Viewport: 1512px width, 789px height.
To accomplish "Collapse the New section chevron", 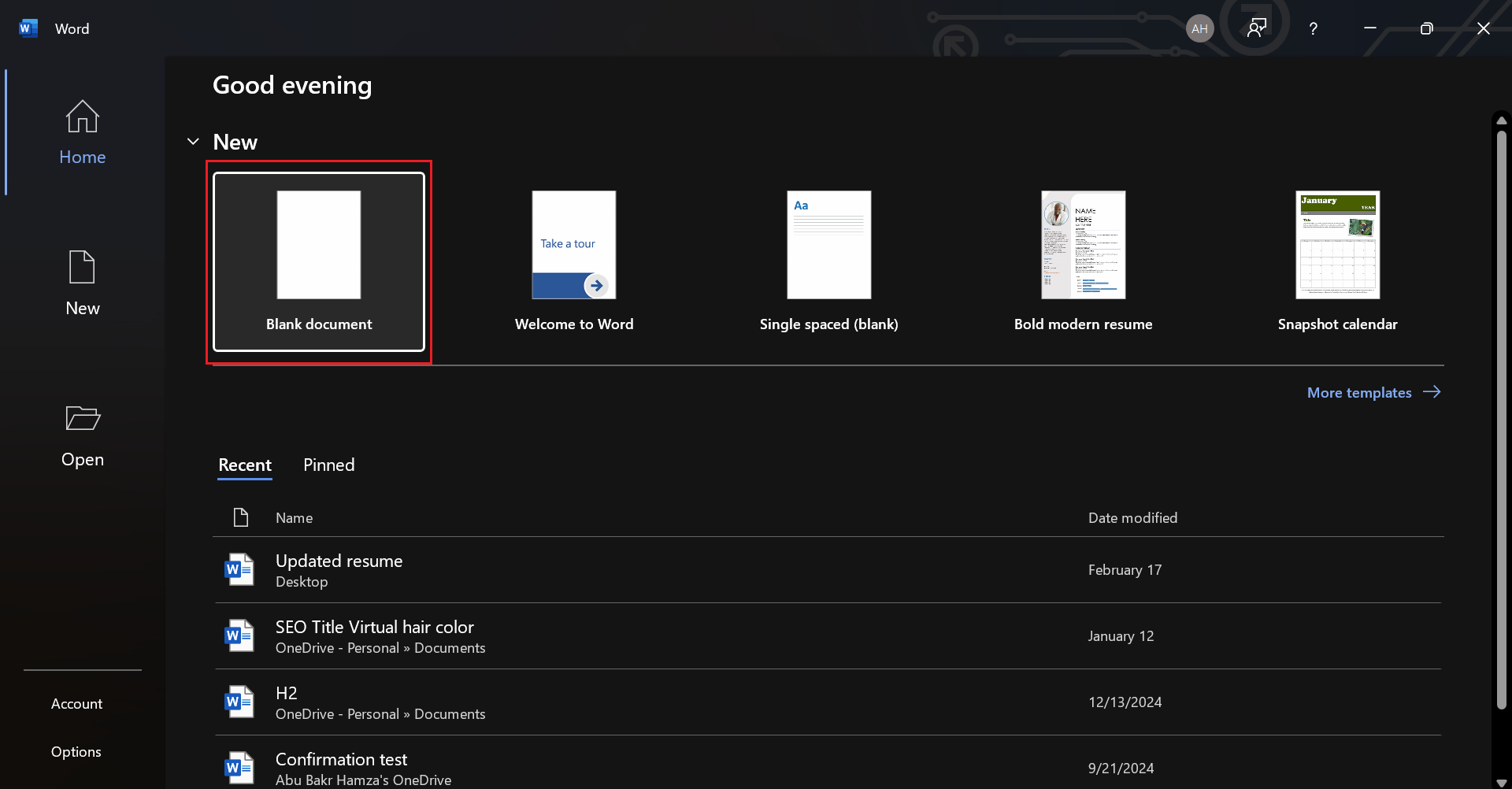I will pos(193,142).
